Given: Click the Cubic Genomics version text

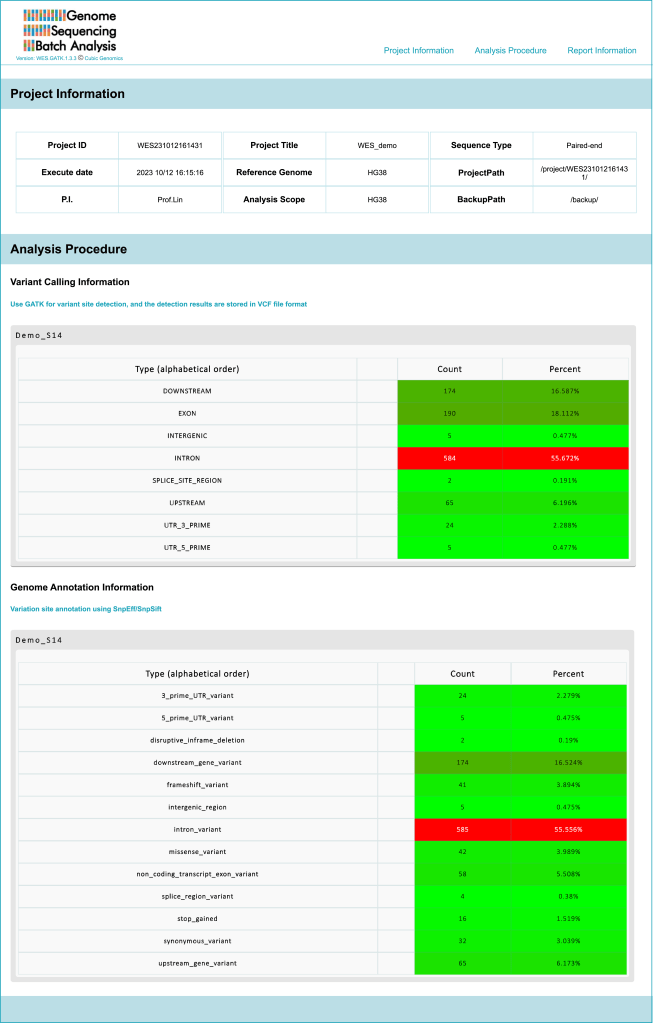Looking at the screenshot, I should click(69, 58).
